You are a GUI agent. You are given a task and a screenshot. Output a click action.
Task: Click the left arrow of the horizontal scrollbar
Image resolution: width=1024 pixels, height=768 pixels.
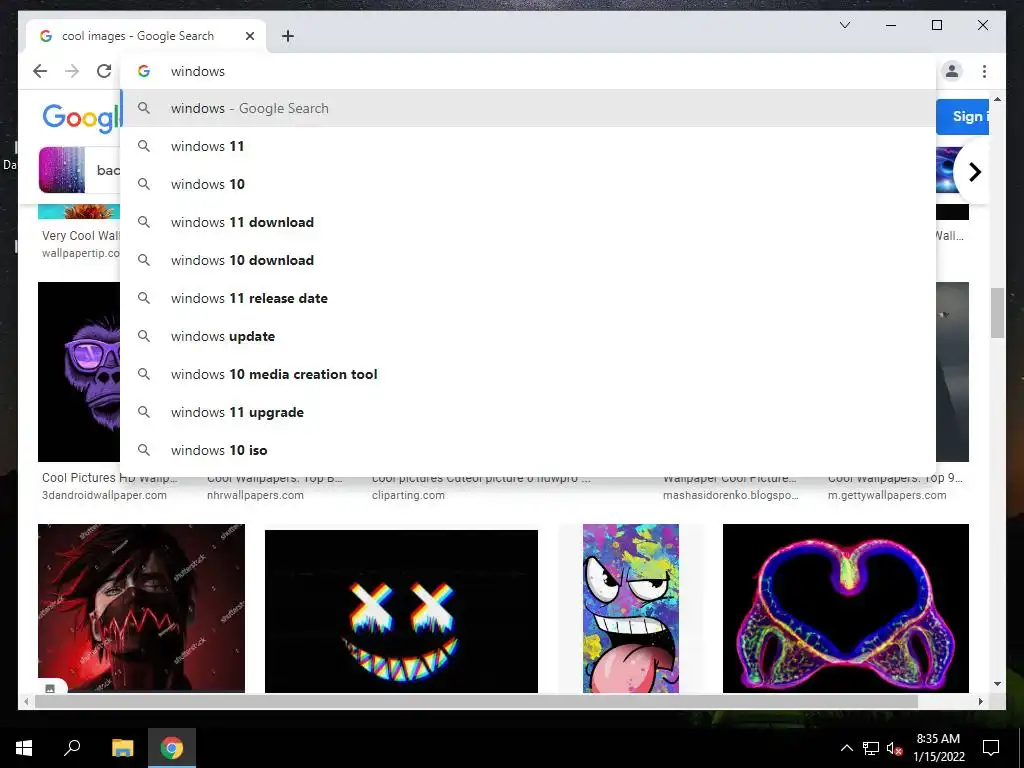point(26,701)
